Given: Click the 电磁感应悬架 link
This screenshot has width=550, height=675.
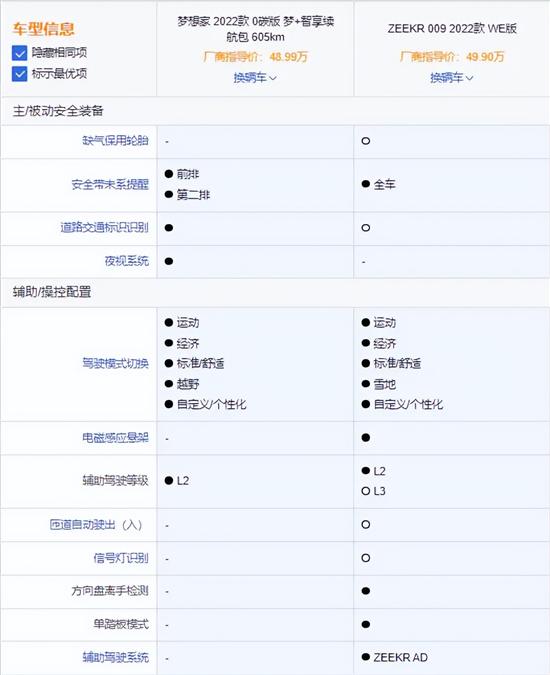Looking at the screenshot, I should [x=115, y=438].
